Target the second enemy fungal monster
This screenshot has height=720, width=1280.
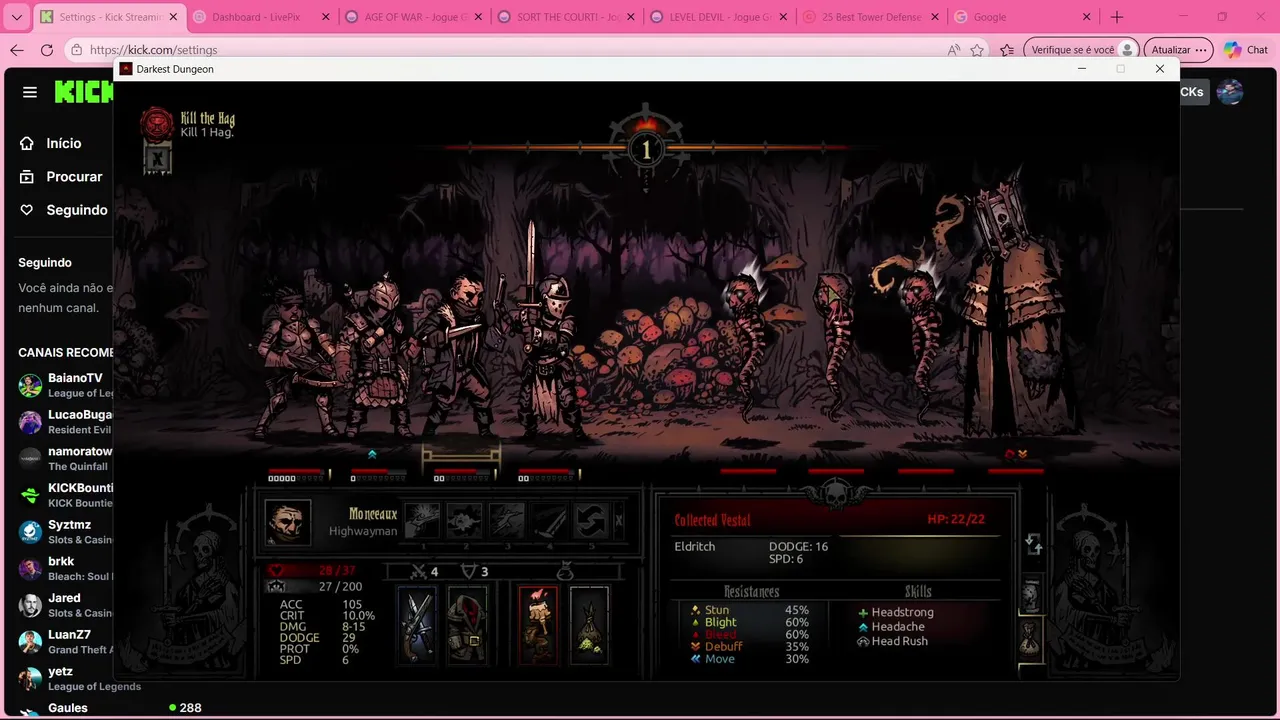(832, 345)
